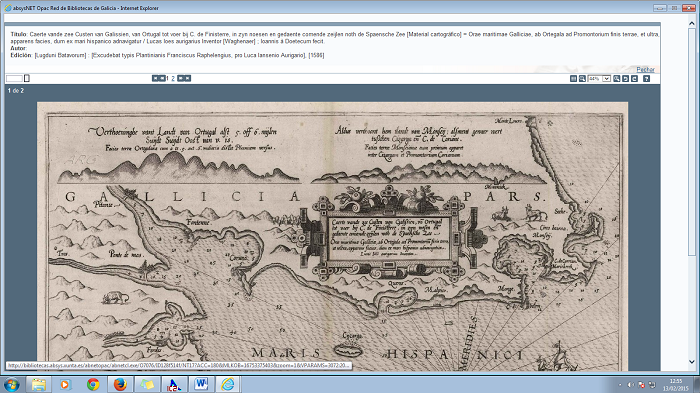Rotate the map image counterclockwise
The width and height of the screenshot is (700, 393).
625,78
